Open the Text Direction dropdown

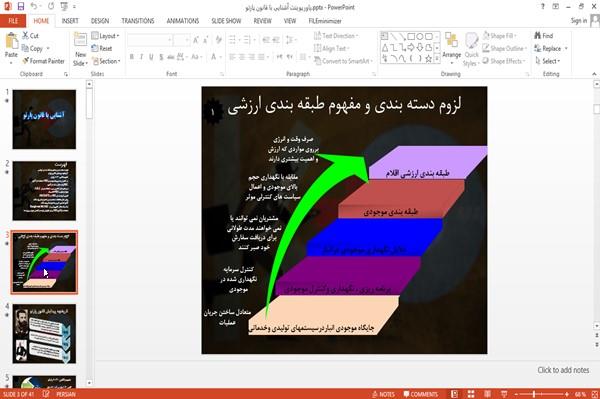pyautogui.click(x=336, y=36)
